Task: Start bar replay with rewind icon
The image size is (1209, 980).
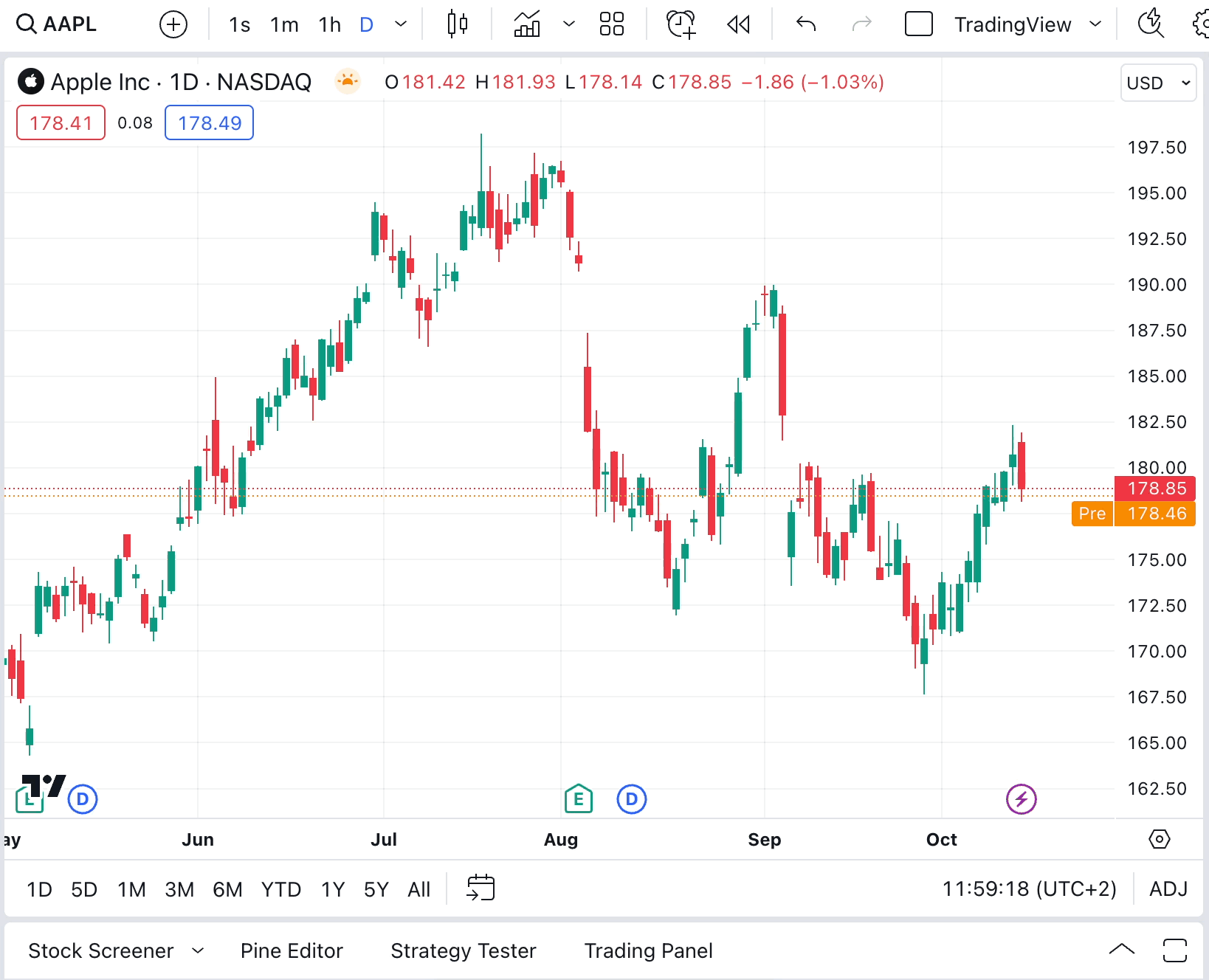Action: pyautogui.click(x=738, y=24)
